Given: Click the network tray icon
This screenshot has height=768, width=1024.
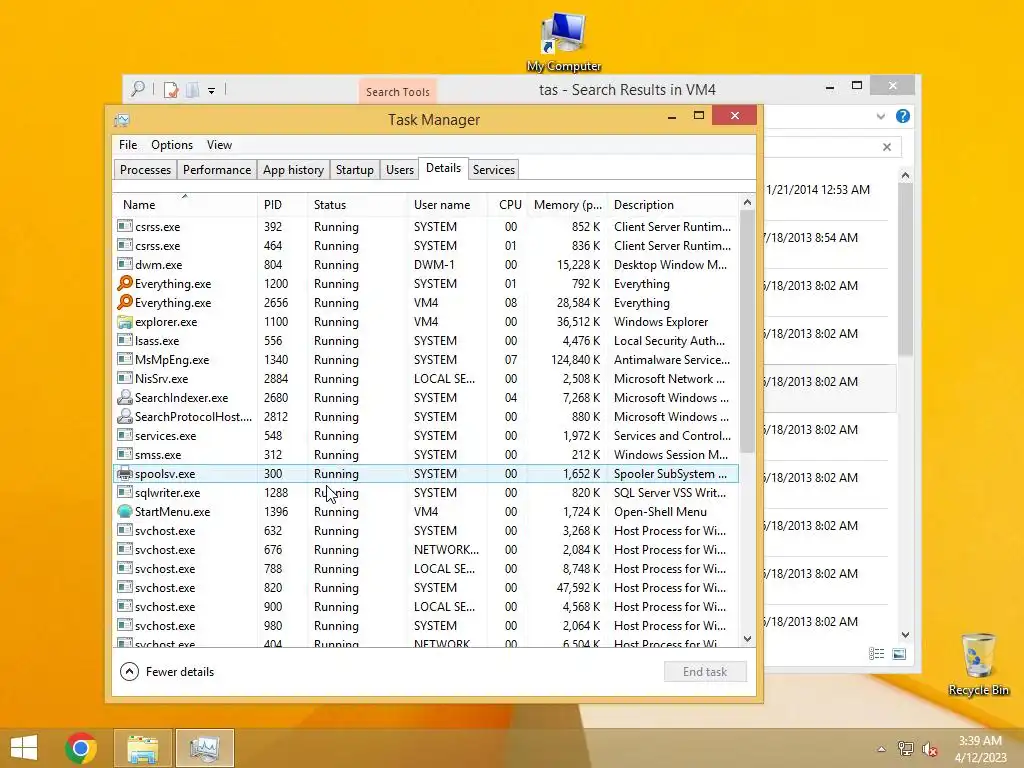Looking at the screenshot, I should click(x=905, y=749).
